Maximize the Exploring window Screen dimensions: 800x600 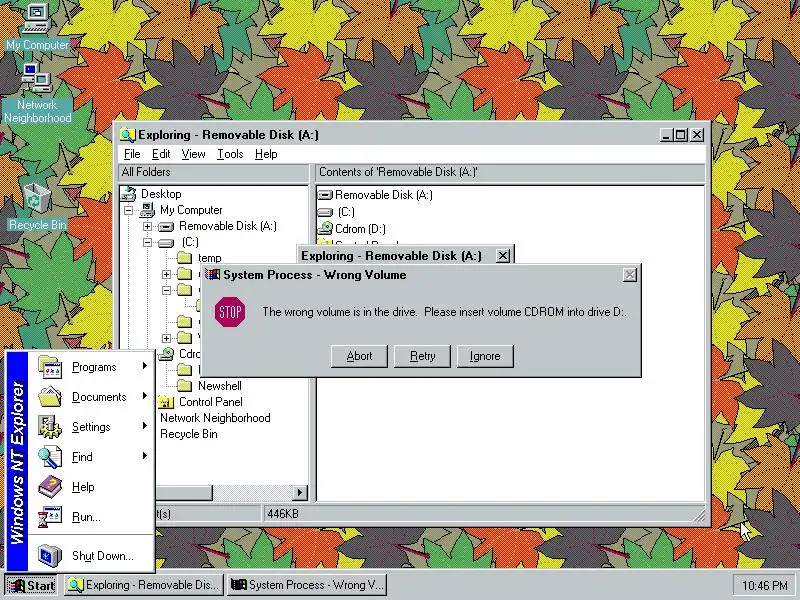point(681,135)
